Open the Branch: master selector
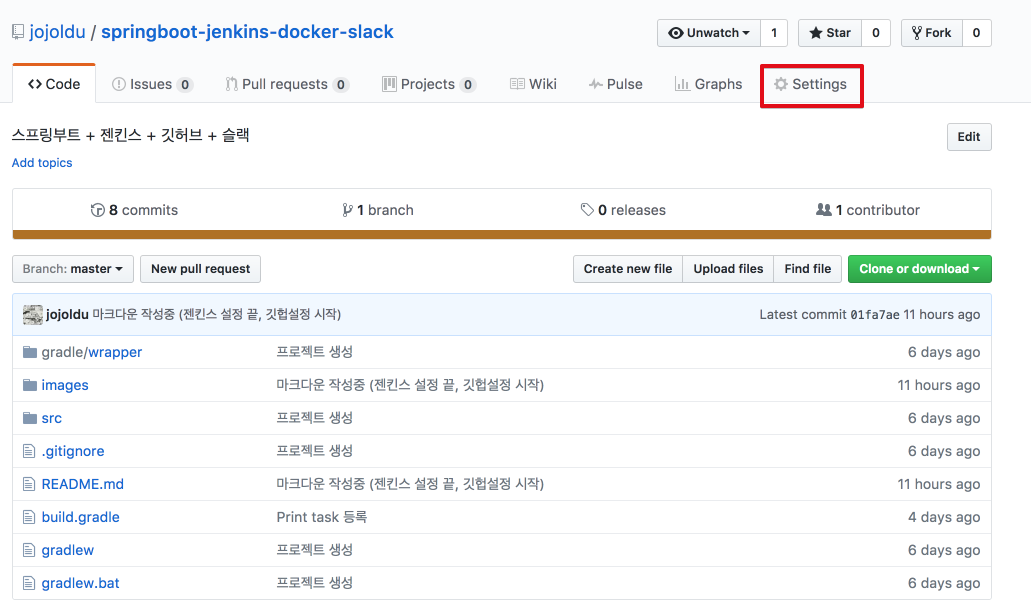Screen dimensions: 1031x608 pyautogui.click(x=73, y=269)
